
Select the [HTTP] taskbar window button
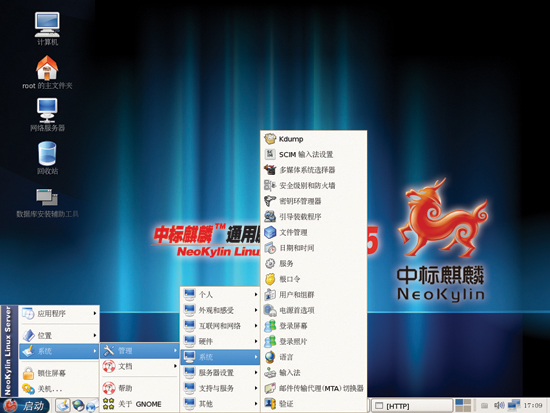click(x=412, y=406)
